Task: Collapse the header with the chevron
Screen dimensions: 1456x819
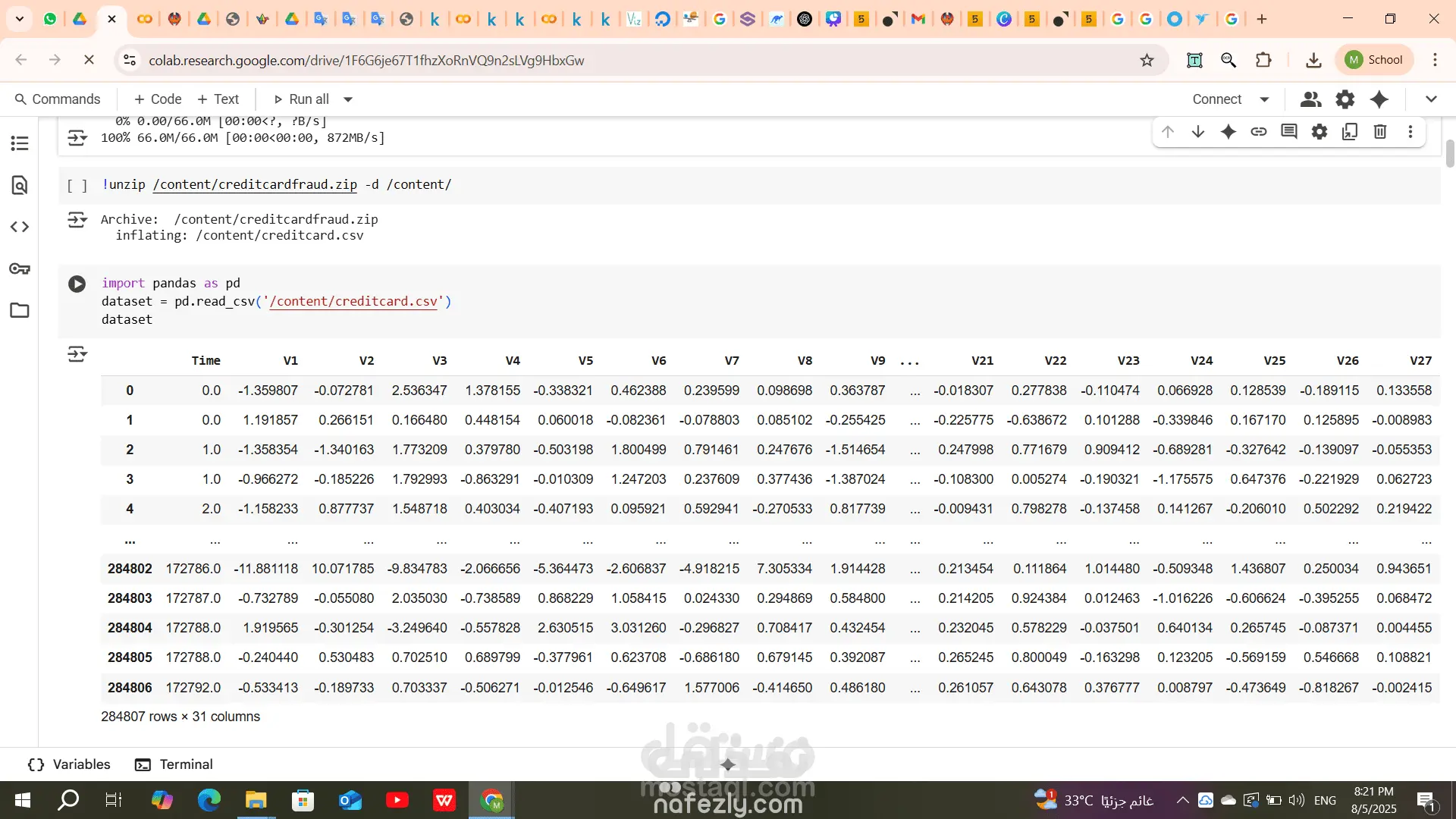Action: pyautogui.click(x=1431, y=99)
